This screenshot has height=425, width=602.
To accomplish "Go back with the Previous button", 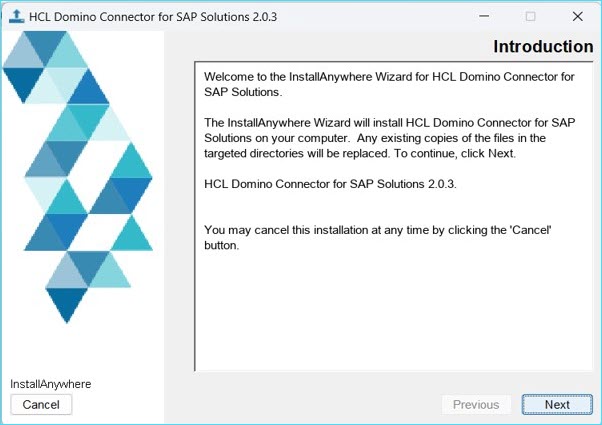I will point(476,404).
